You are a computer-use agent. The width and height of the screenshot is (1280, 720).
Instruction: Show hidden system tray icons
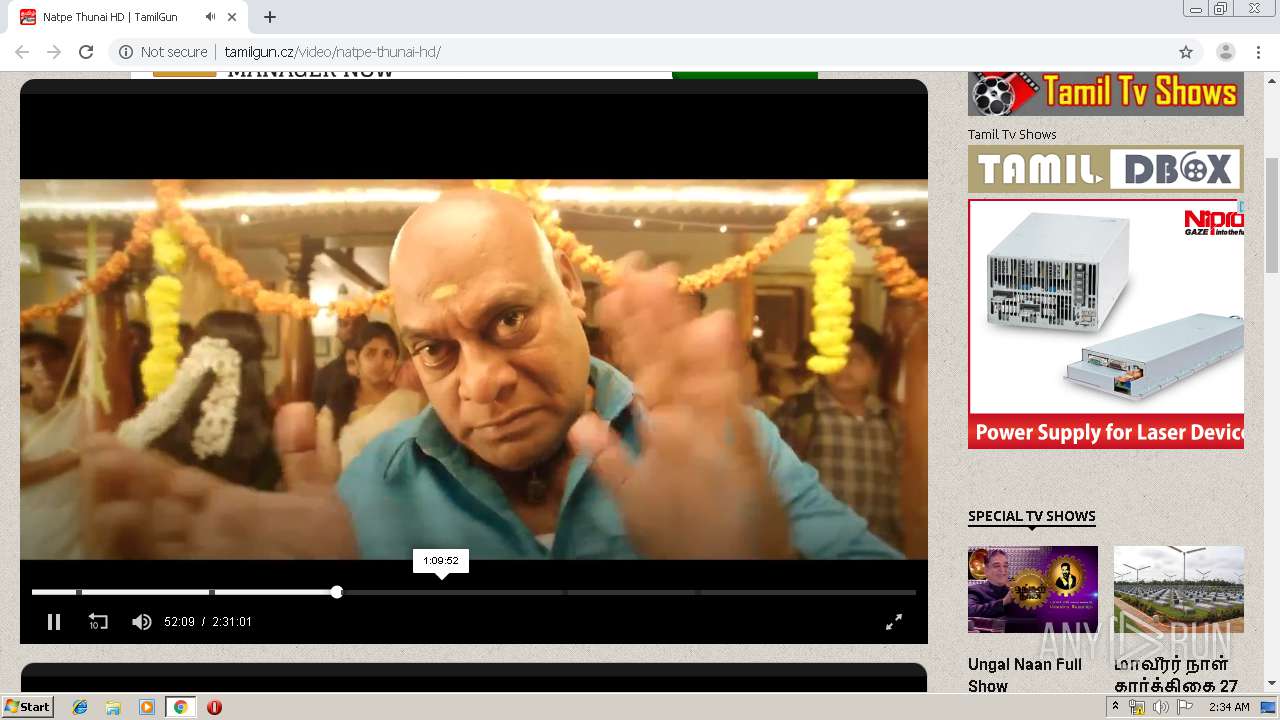tap(1115, 706)
